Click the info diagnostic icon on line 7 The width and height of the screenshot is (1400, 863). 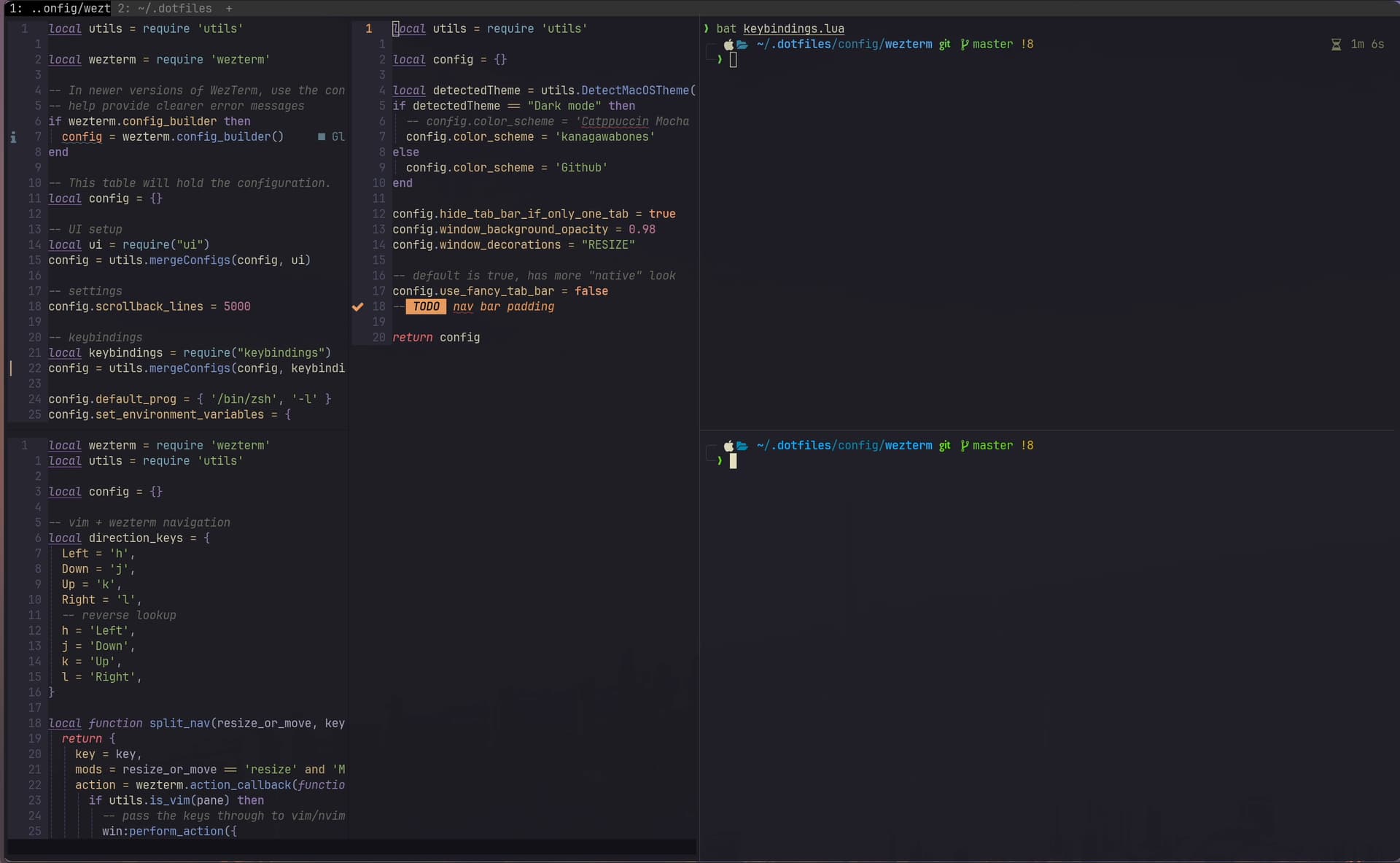14,137
